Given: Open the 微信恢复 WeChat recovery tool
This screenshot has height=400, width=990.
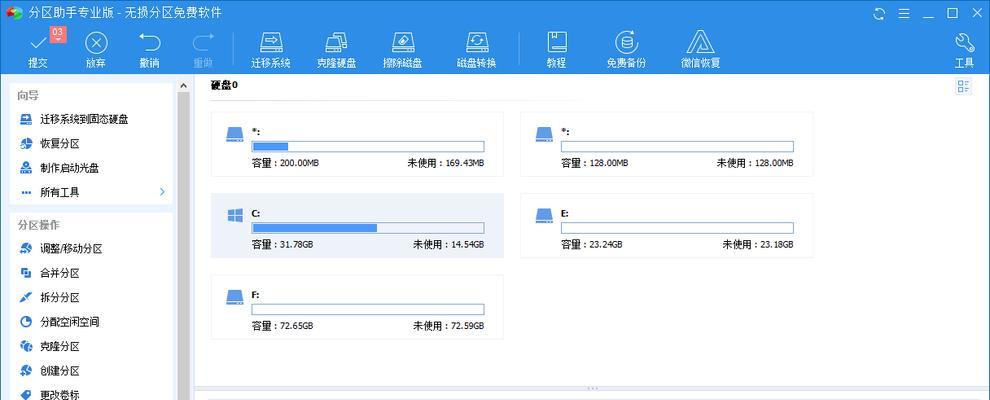Looking at the screenshot, I should pyautogui.click(x=700, y=50).
